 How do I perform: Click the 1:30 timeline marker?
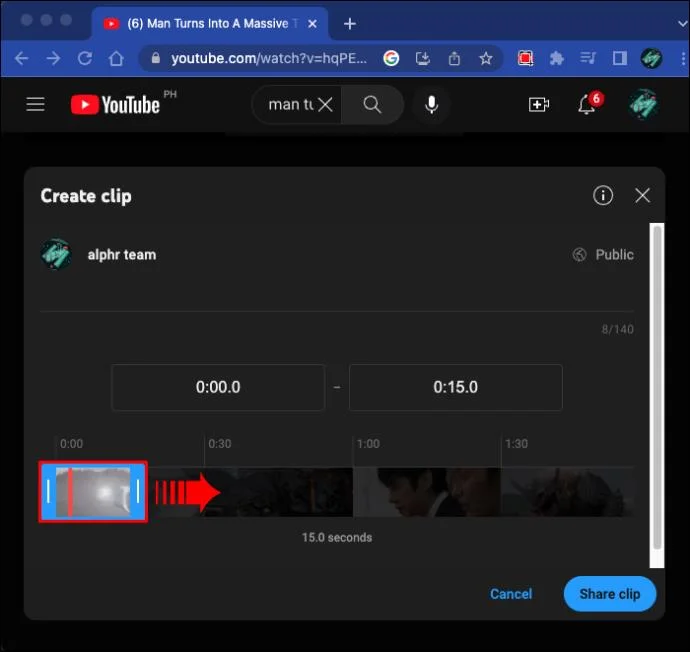tap(517, 443)
